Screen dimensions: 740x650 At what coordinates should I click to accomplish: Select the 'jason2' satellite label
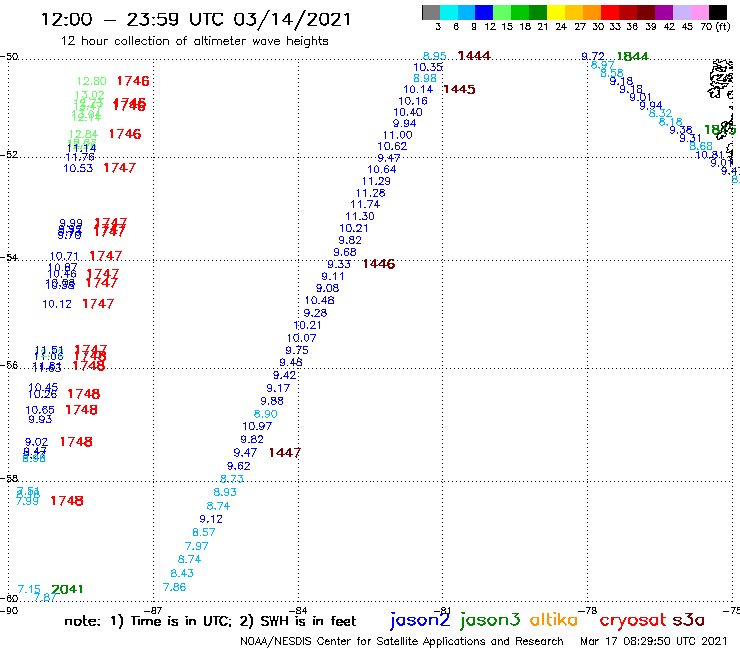(x=420, y=620)
